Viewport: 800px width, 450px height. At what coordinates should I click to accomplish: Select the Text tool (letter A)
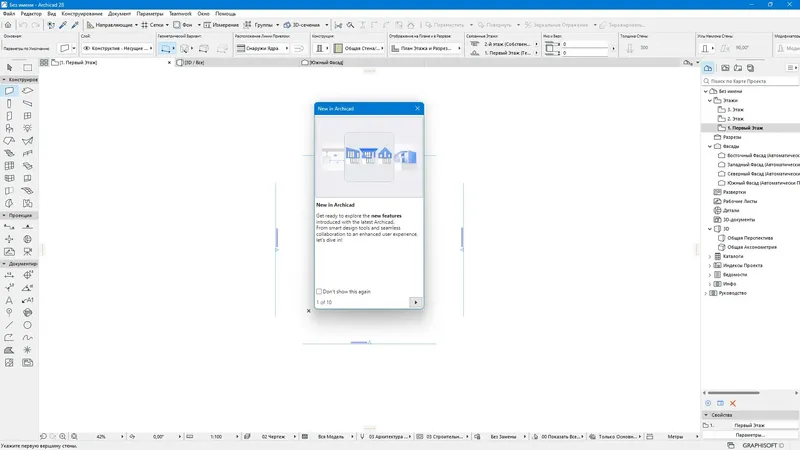tap(9, 300)
